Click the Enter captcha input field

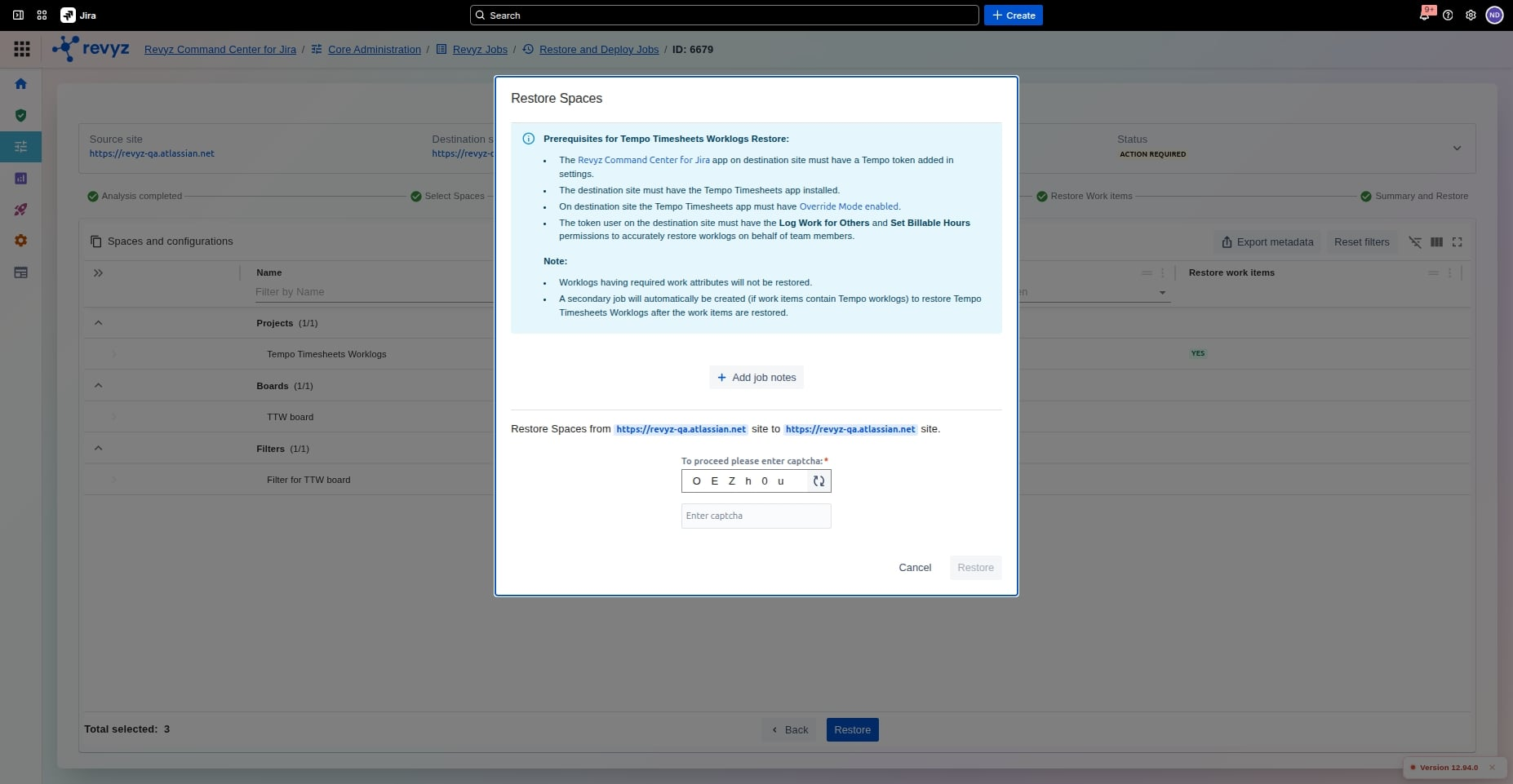point(756,516)
